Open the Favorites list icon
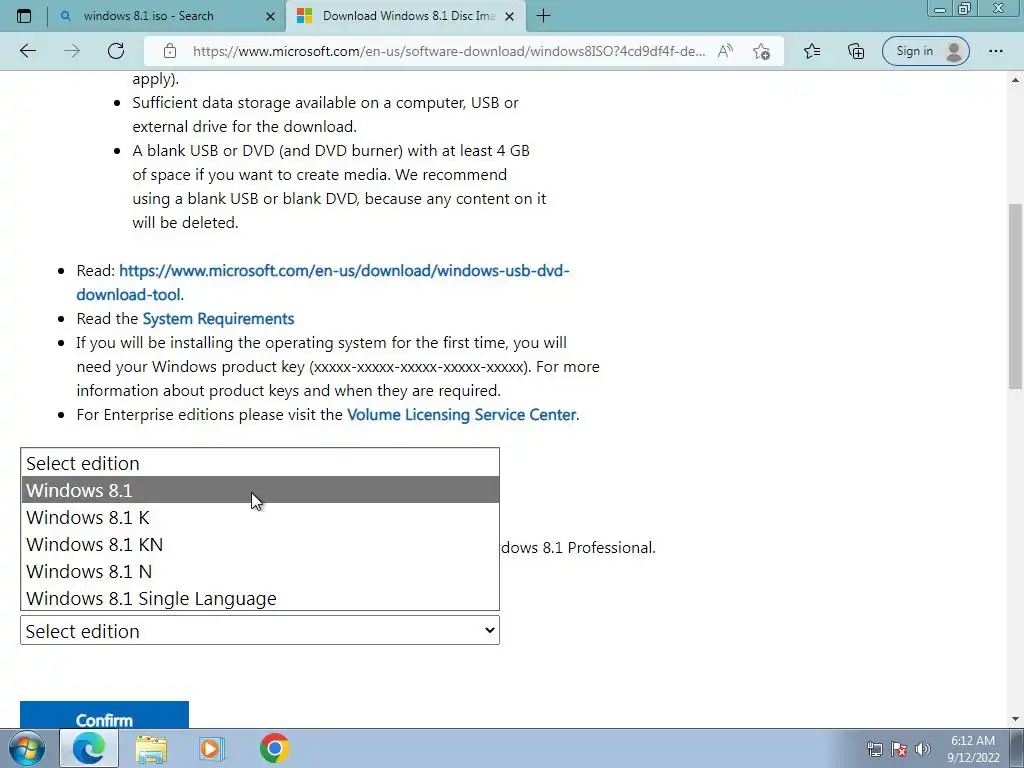 [x=812, y=51]
